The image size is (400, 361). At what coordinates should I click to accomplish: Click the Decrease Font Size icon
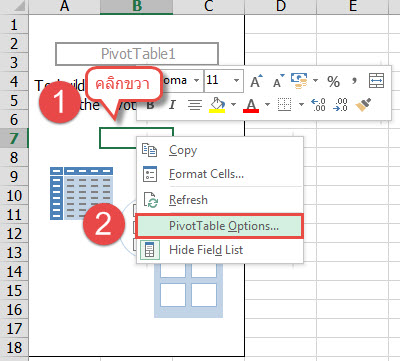click(x=278, y=81)
